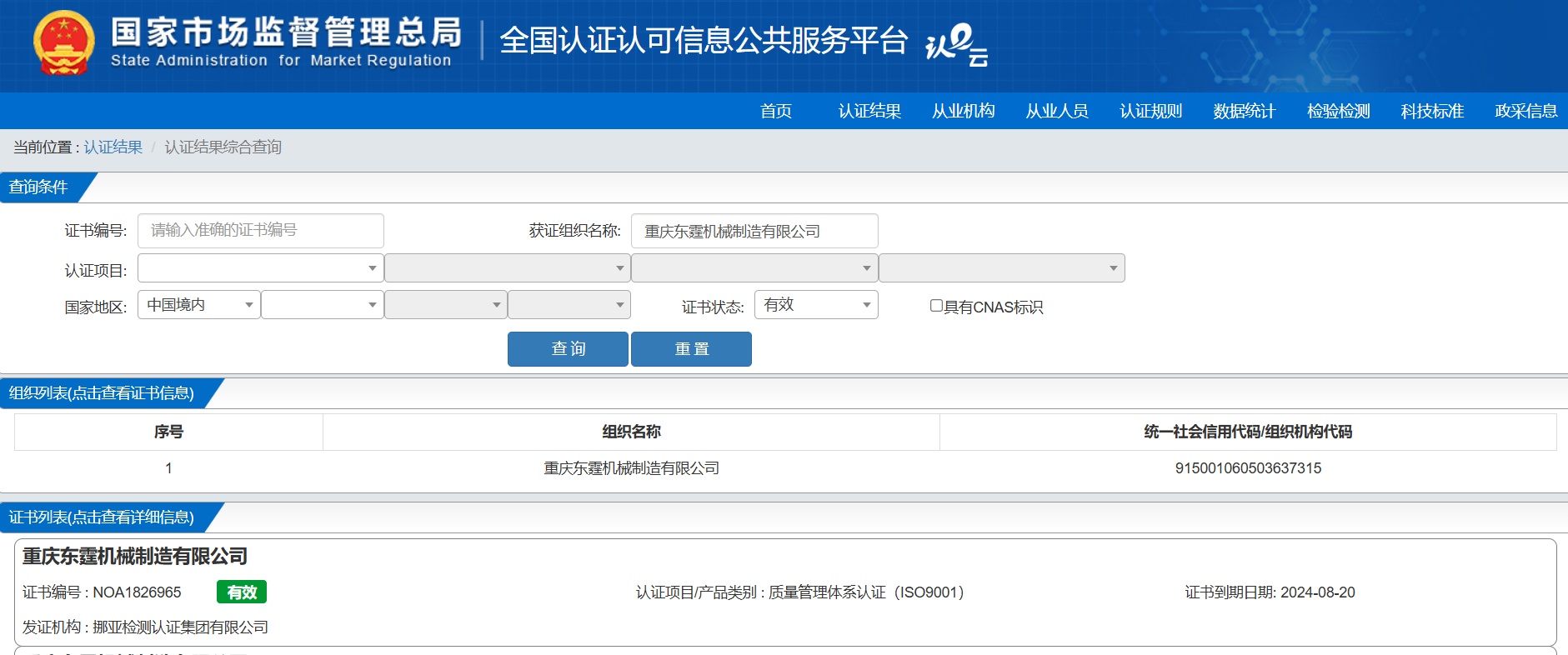Open the 政采信息 navigation item
This screenshot has height=655, width=1568.
(1526, 111)
